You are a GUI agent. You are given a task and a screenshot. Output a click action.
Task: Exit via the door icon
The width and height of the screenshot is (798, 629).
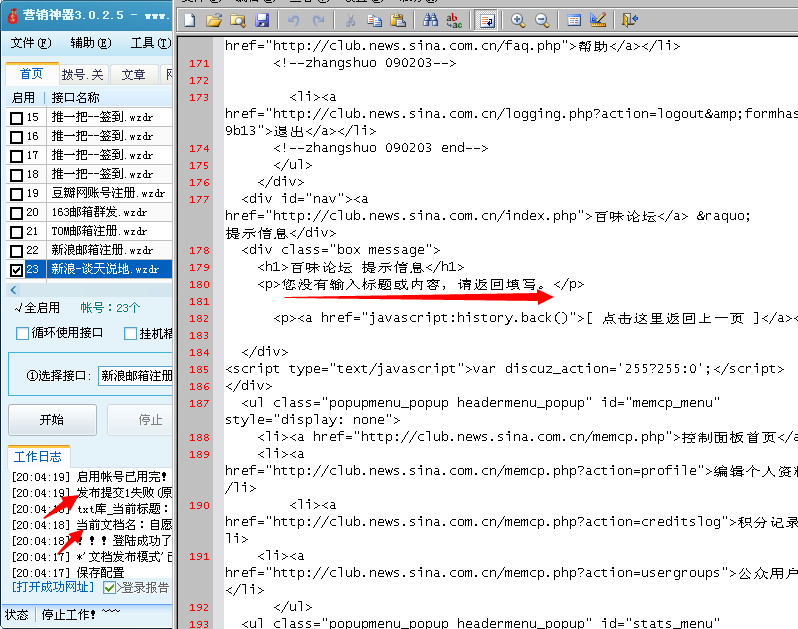tap(630, 20)
